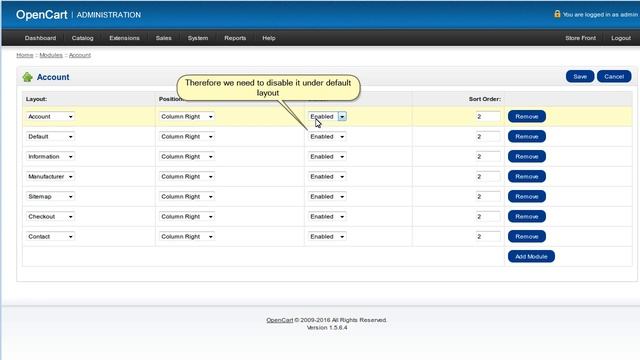Open the Sitemap layout dropdown
640x360 pixels.
(x=50, y=196)
